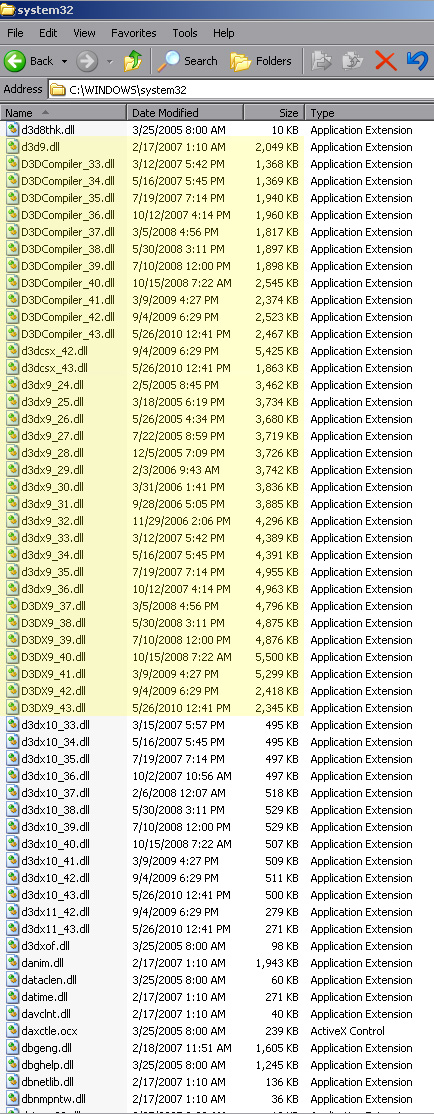This screenshot has height=1114, width=434.
Task: Click date 10/2/2007 10:56 AM
Action: point(182,776)
